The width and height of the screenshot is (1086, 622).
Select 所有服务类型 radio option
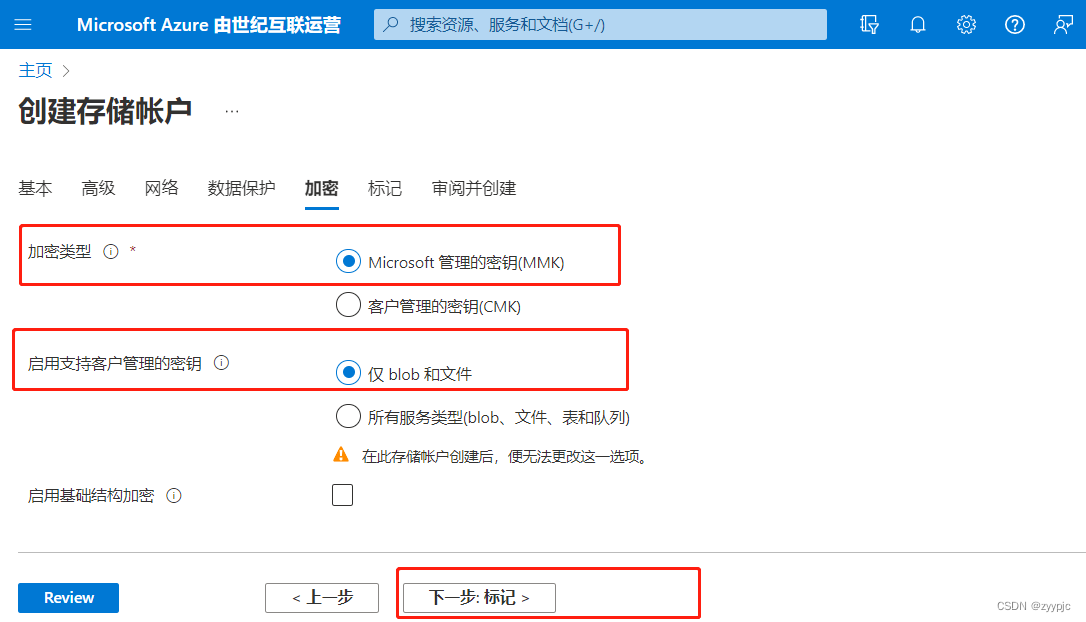pyautogui.click(x=348, y=416)
